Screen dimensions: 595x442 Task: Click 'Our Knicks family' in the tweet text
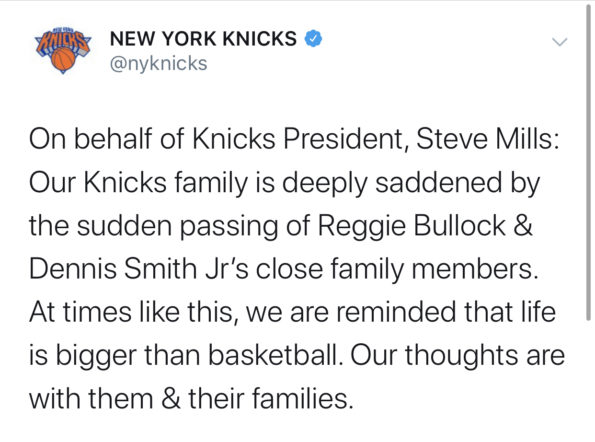138,184
